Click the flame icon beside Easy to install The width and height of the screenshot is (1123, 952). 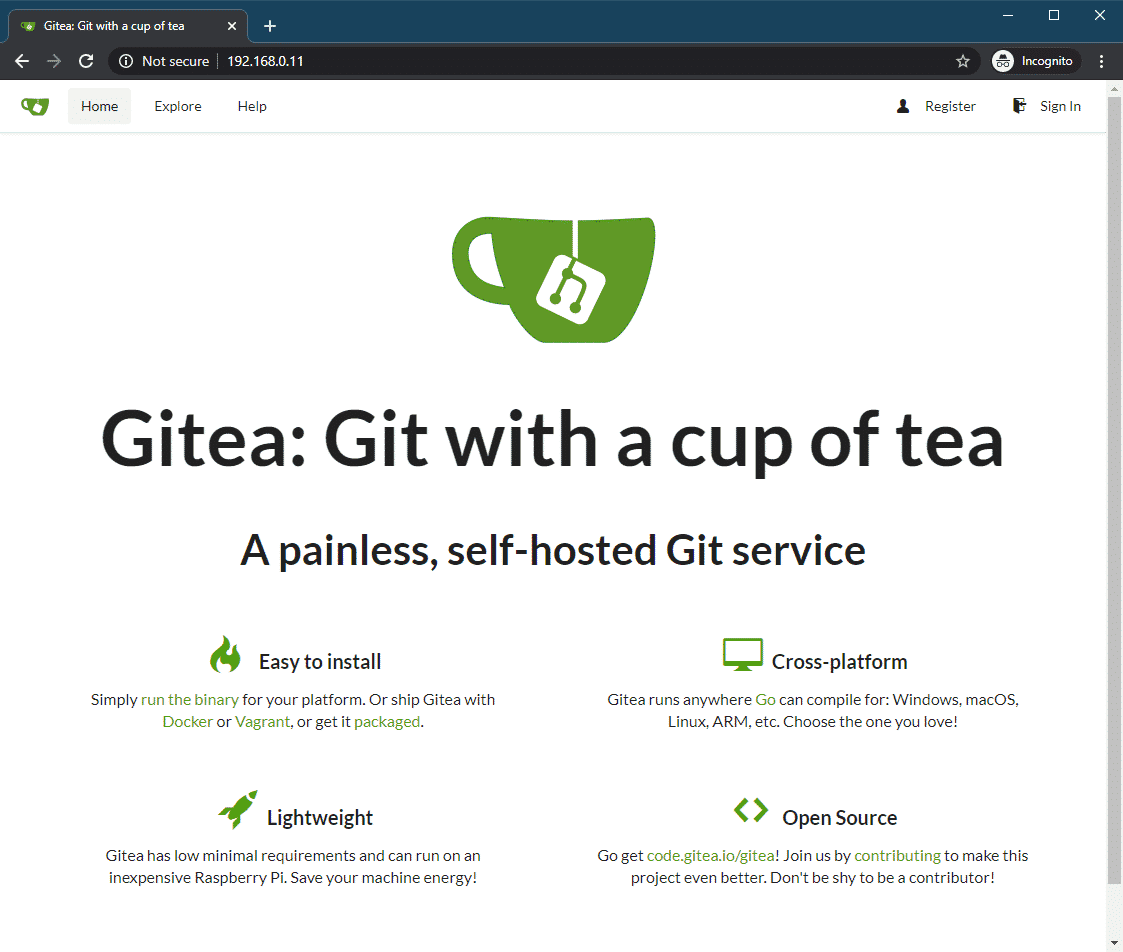point(226,654)
